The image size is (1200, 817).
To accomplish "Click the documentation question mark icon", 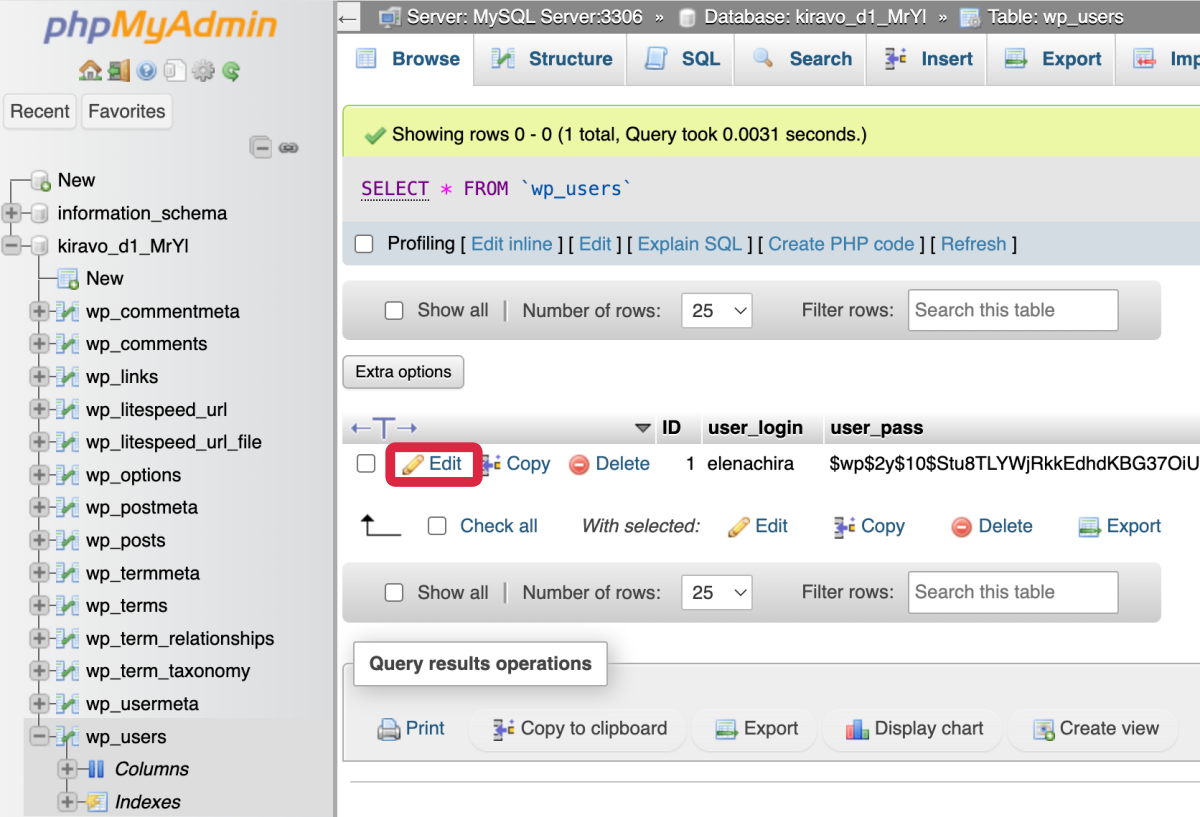I will [x=147, y=71].
